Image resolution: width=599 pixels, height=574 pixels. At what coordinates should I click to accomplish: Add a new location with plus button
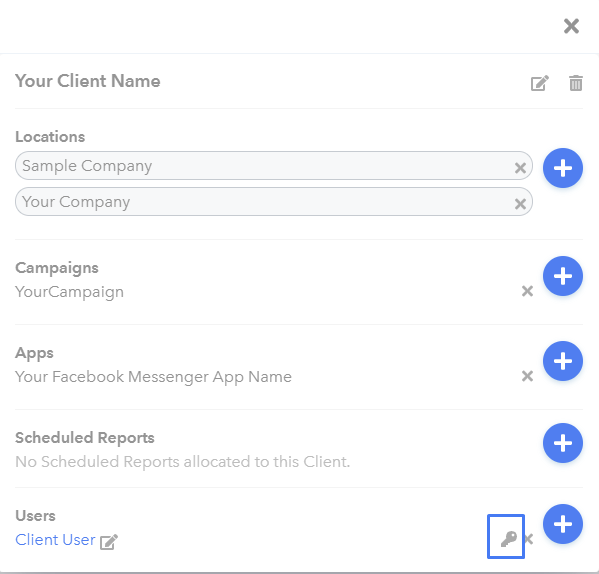coord(563,168)
